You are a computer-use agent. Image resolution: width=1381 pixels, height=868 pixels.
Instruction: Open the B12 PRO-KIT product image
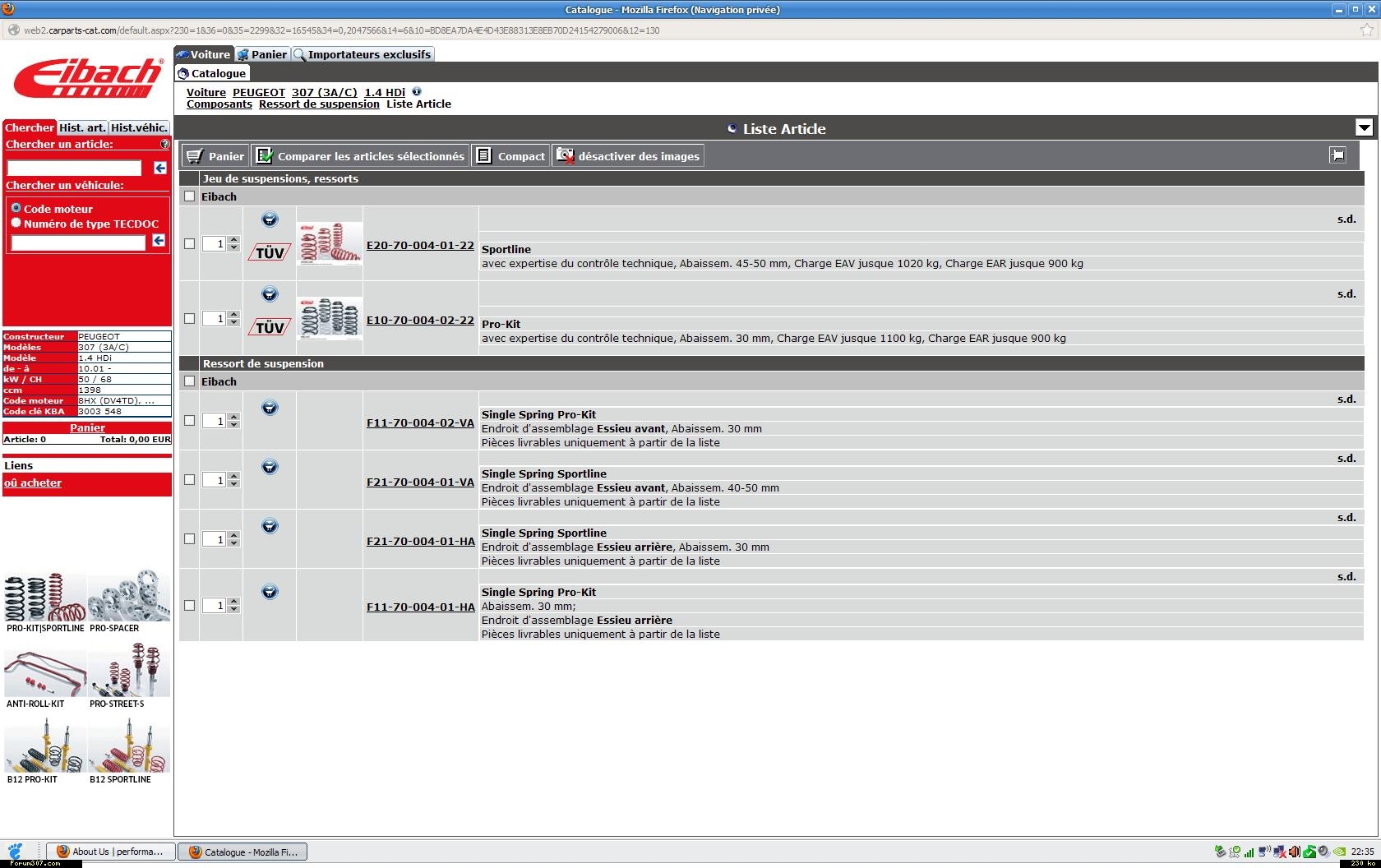[x=45, y=746]
